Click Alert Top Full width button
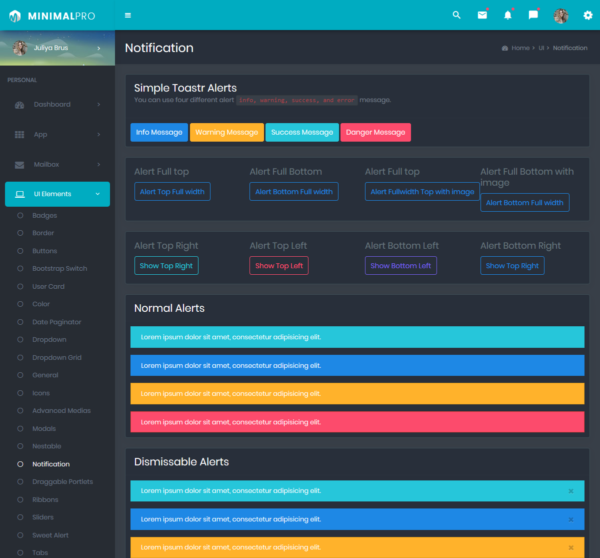The height and width of the screenshot is (558, 600). [172, 192]
